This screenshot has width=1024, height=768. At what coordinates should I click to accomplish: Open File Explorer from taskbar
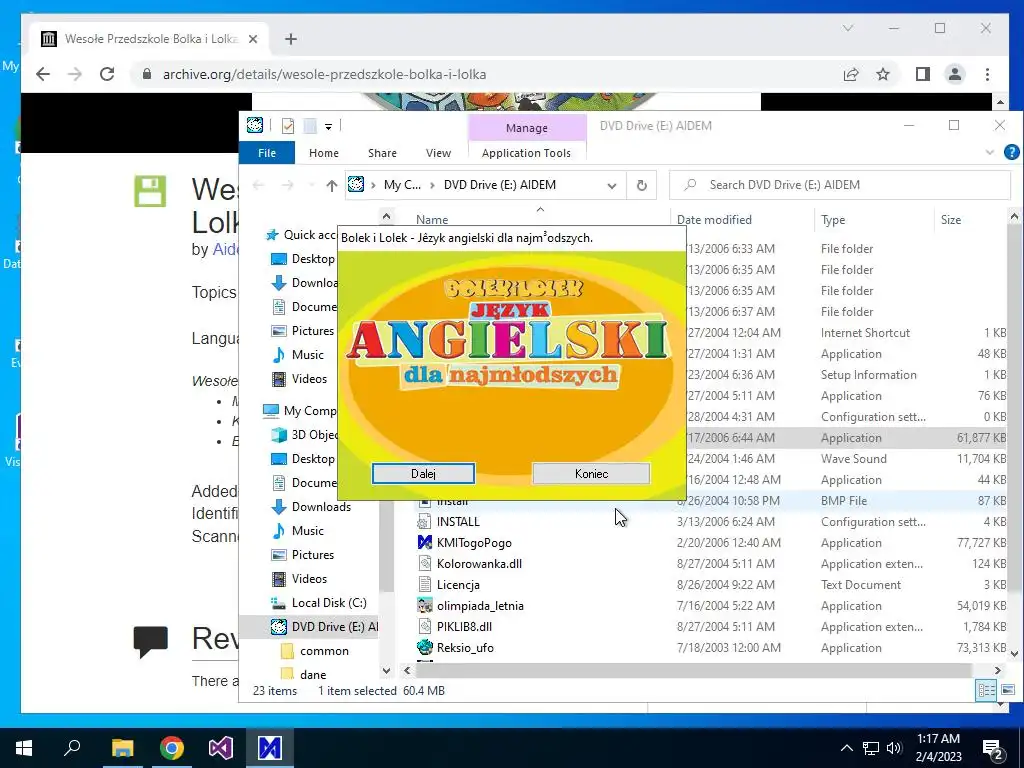pyautogui.click(x=122, y=748)
